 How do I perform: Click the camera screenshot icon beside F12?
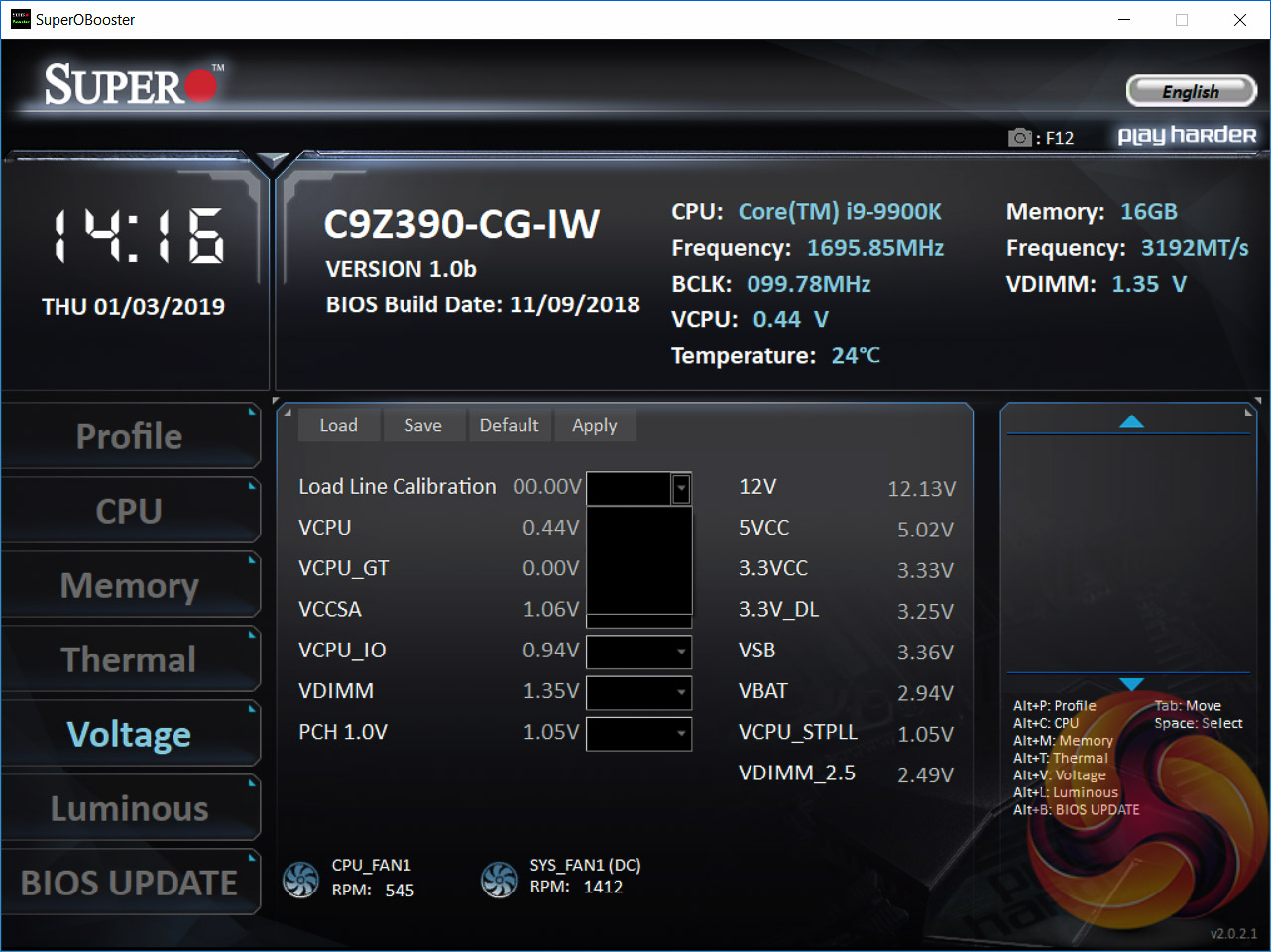1020,137
